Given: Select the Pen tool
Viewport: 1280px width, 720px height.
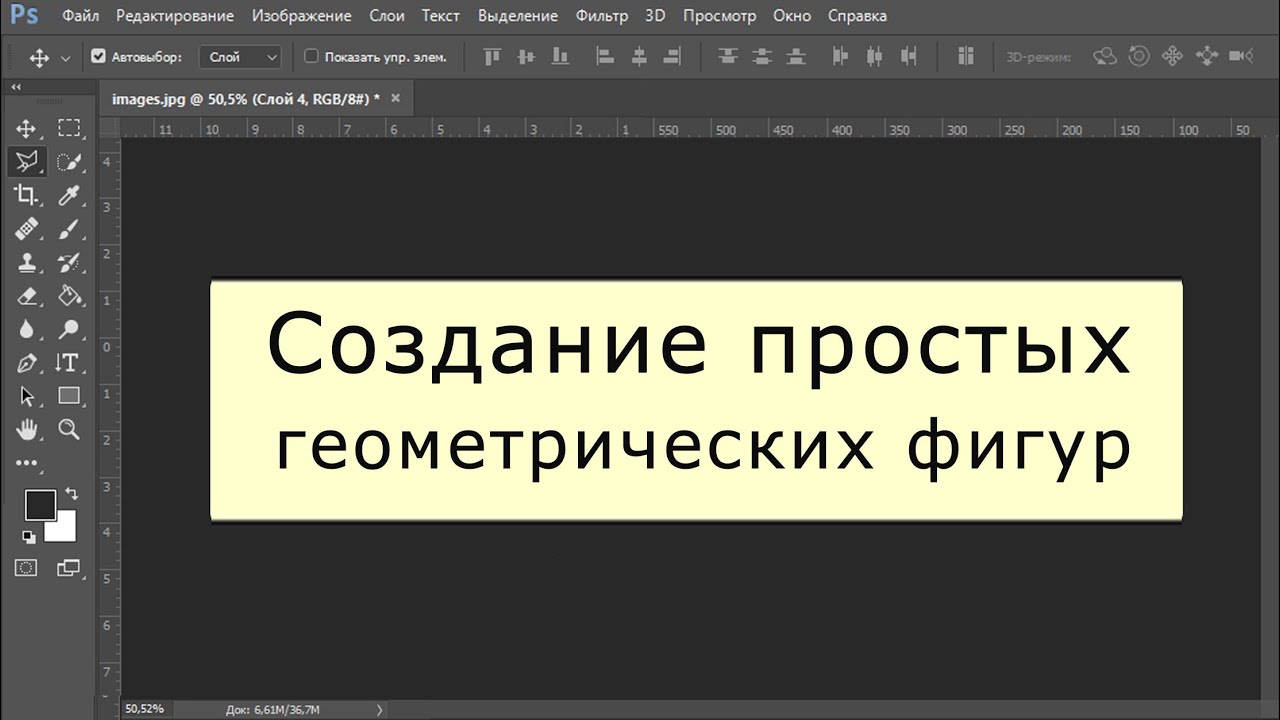Looking at the screenshot, I should (x=26, y=363).
